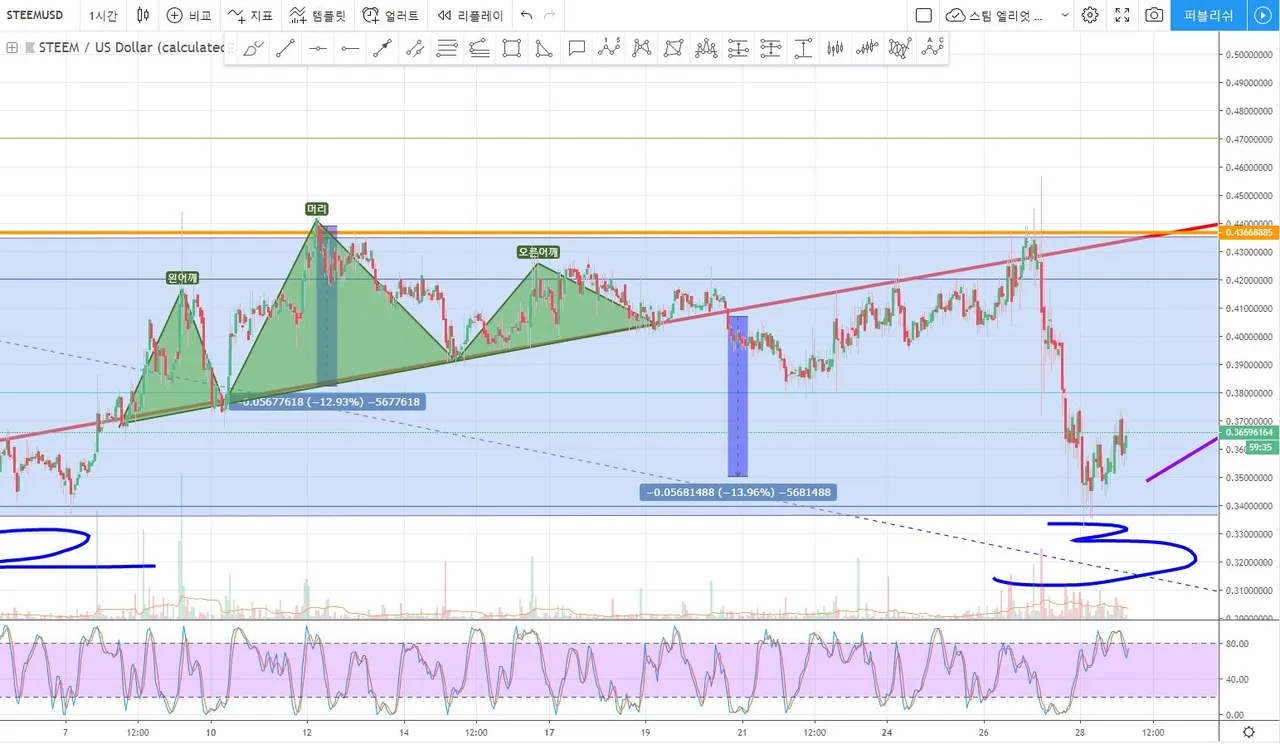Choose the arrow line drawing tool

(x=382, y=48)
